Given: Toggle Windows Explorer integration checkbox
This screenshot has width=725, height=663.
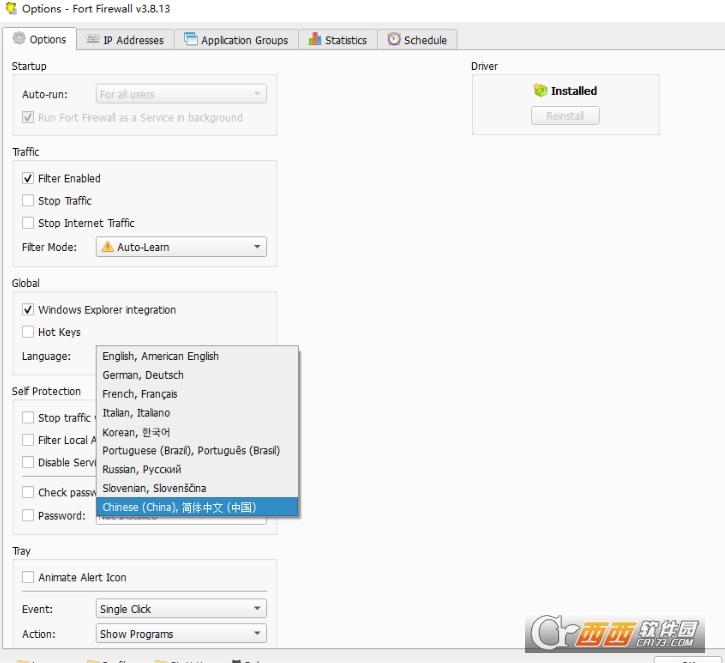Looking at the screenshot, I should [28, 309].
